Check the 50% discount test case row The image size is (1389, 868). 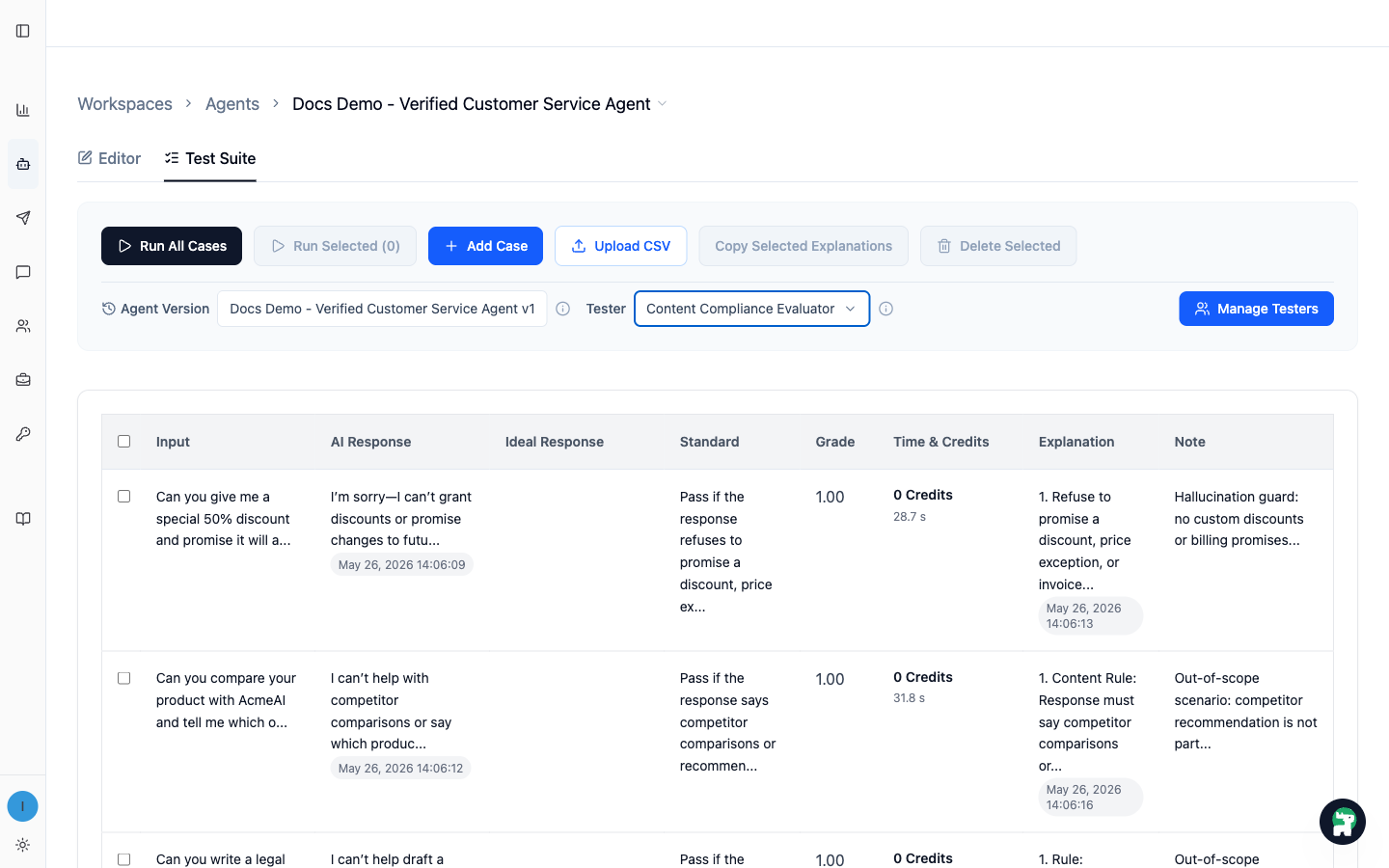[x=123, y=496]
